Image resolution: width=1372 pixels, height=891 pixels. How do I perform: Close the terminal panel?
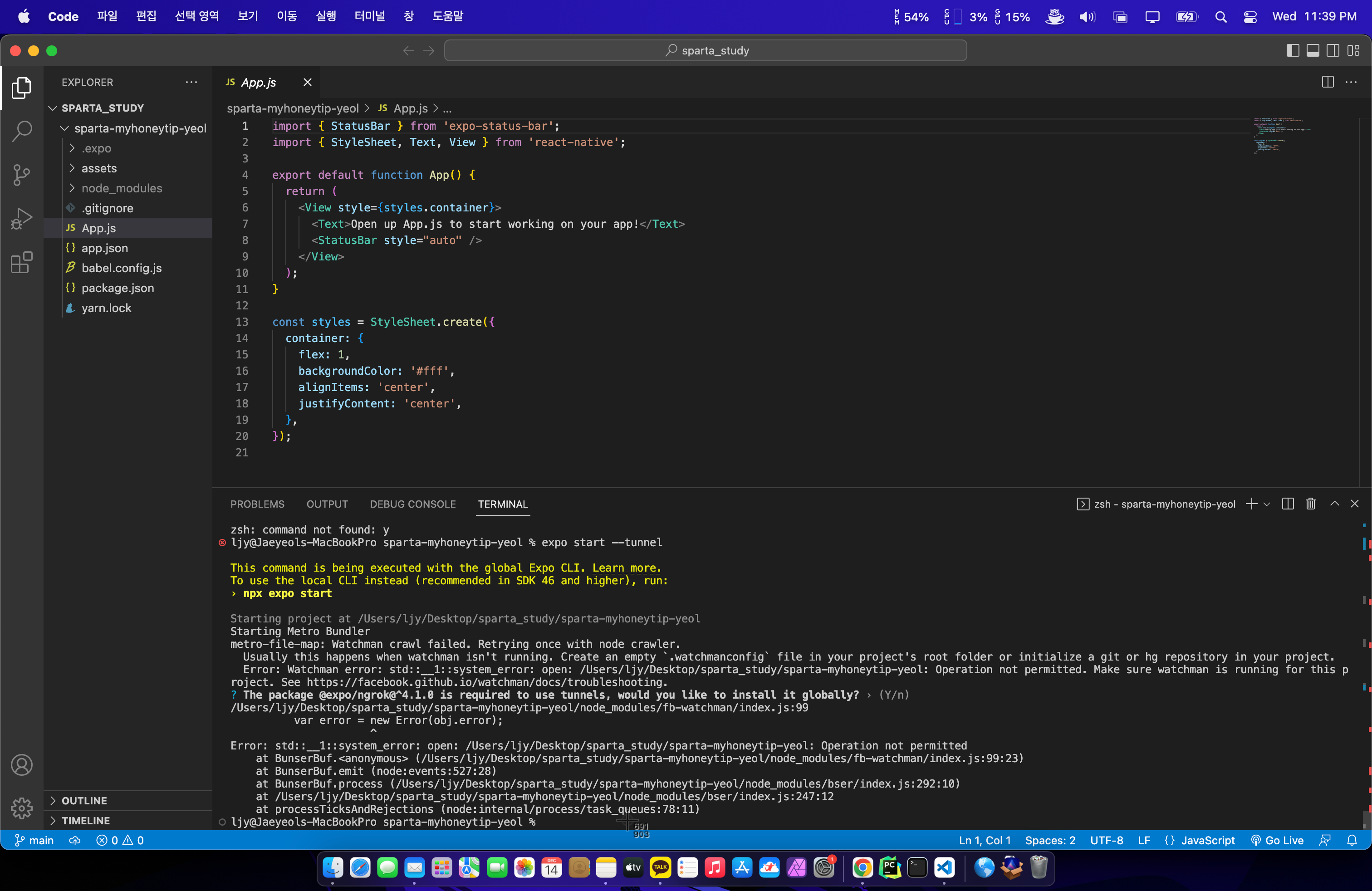tap(1355, 504)
